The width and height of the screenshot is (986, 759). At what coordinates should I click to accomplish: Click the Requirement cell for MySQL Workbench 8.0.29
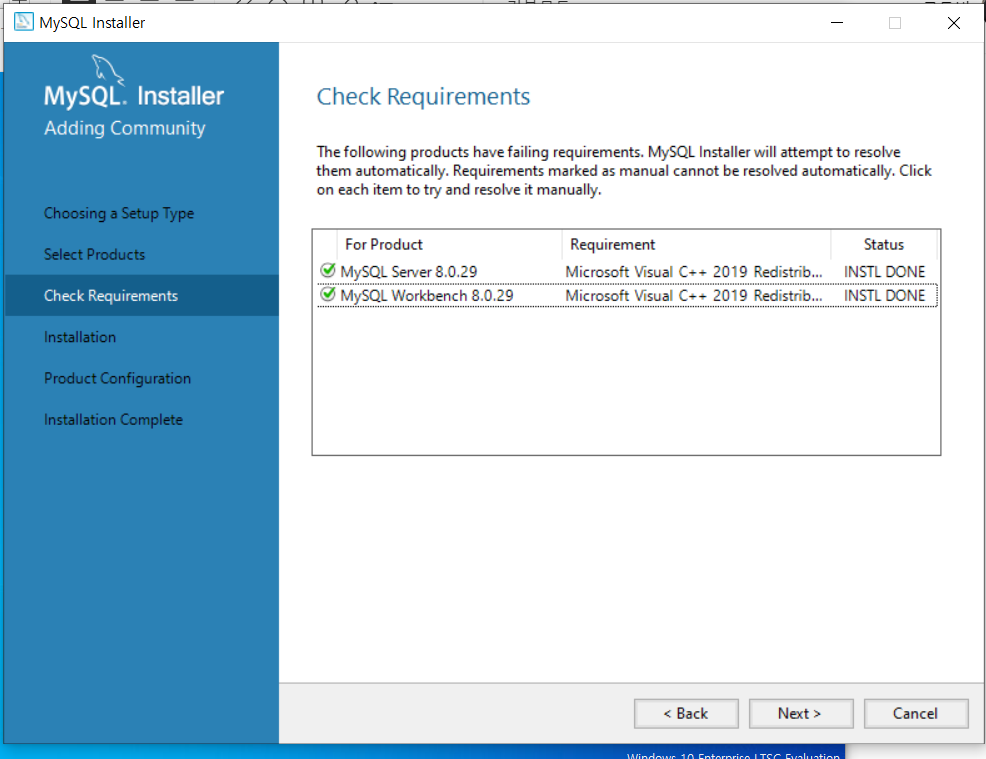click(694, 296)
